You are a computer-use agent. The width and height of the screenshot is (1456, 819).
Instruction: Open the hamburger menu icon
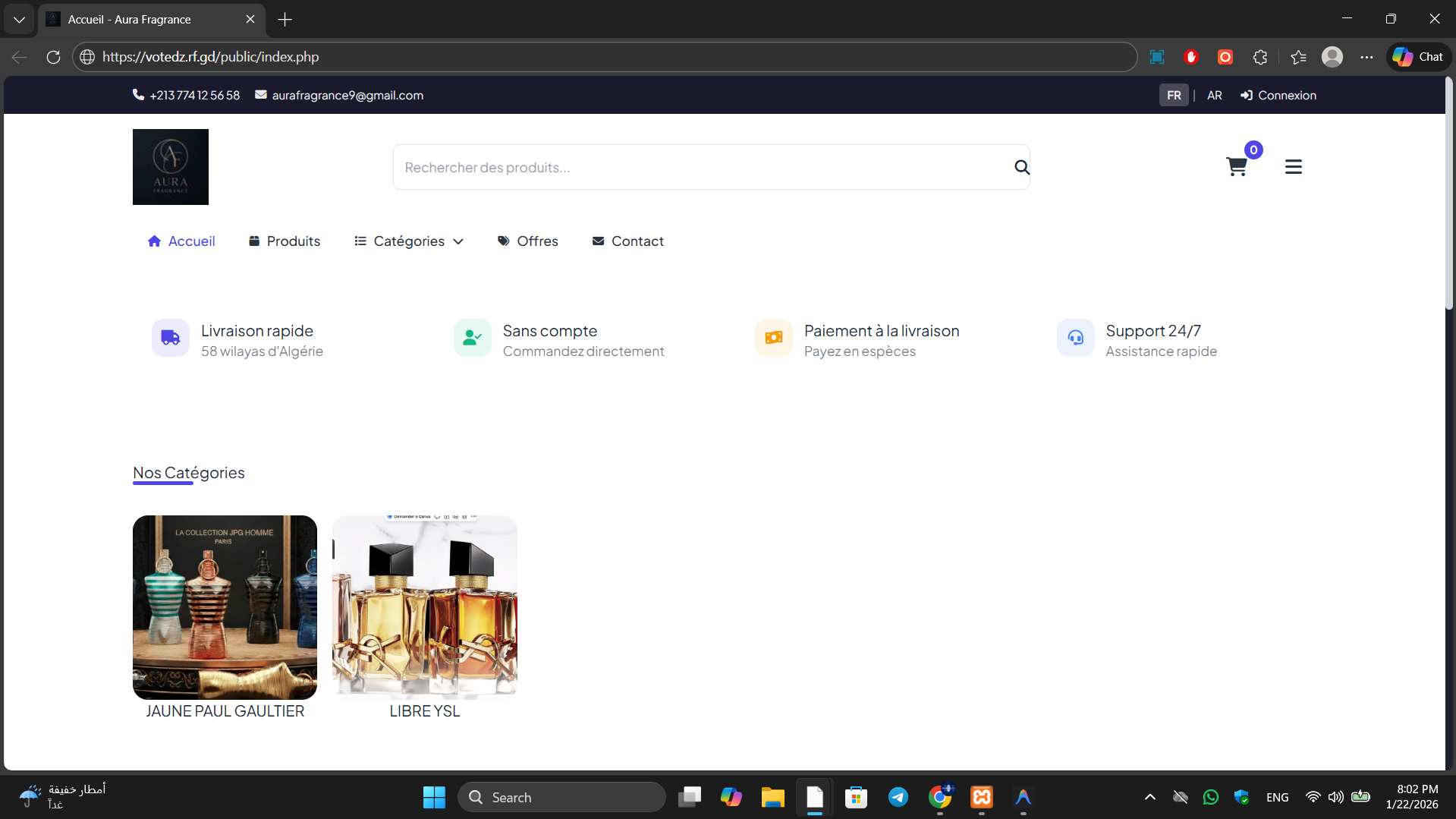pos(1293,167)
